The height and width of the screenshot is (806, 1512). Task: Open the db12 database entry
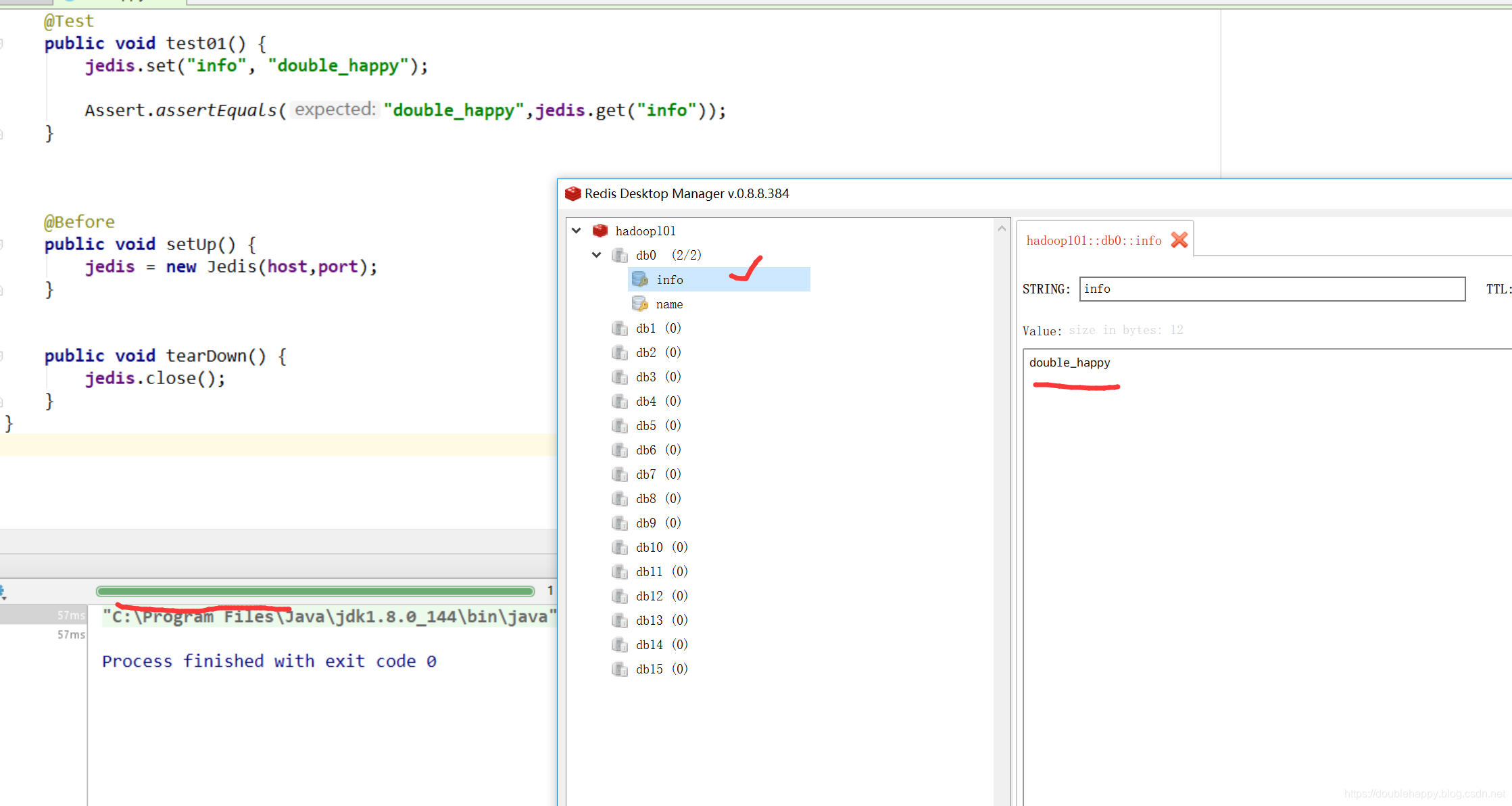pyautogui.click(x=649, y=596)
